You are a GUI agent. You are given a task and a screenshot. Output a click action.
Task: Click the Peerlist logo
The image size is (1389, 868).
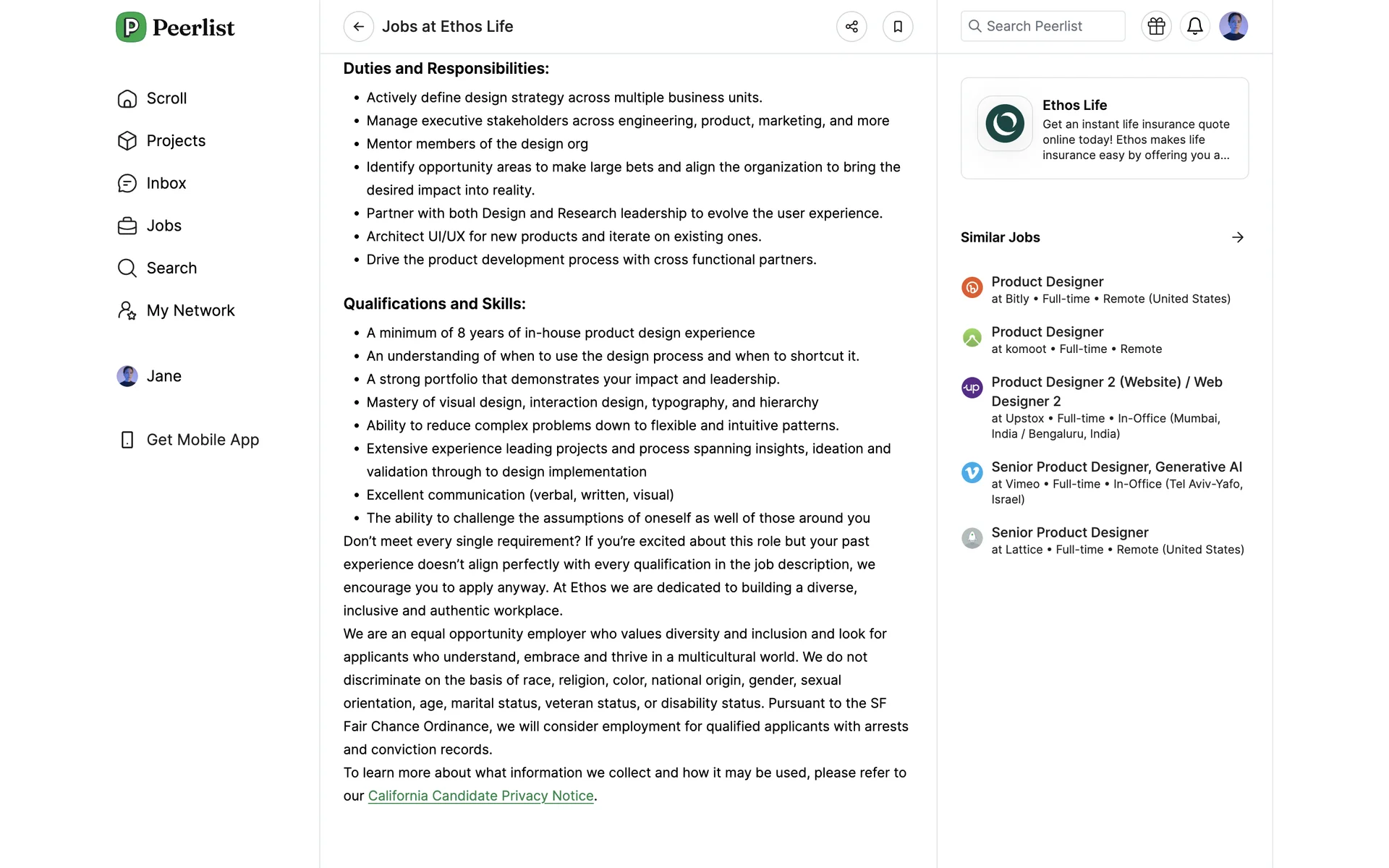click(176, 27)
